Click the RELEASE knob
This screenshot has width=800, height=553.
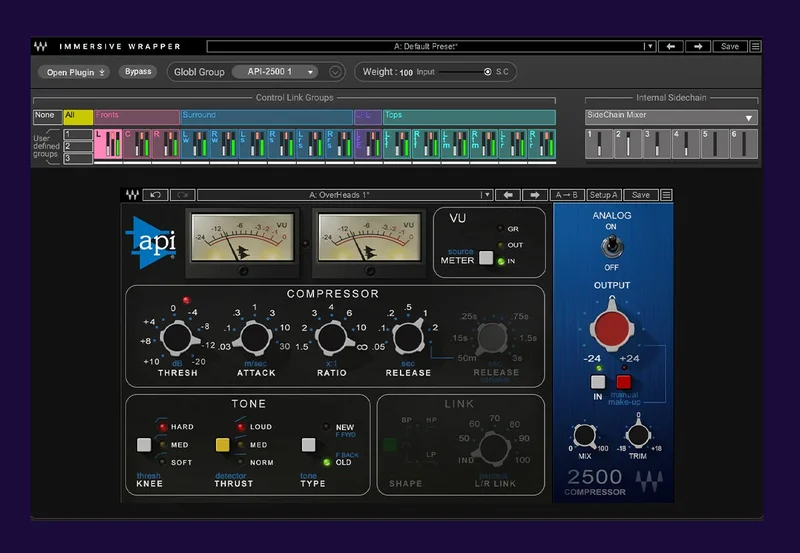point(408,337)
